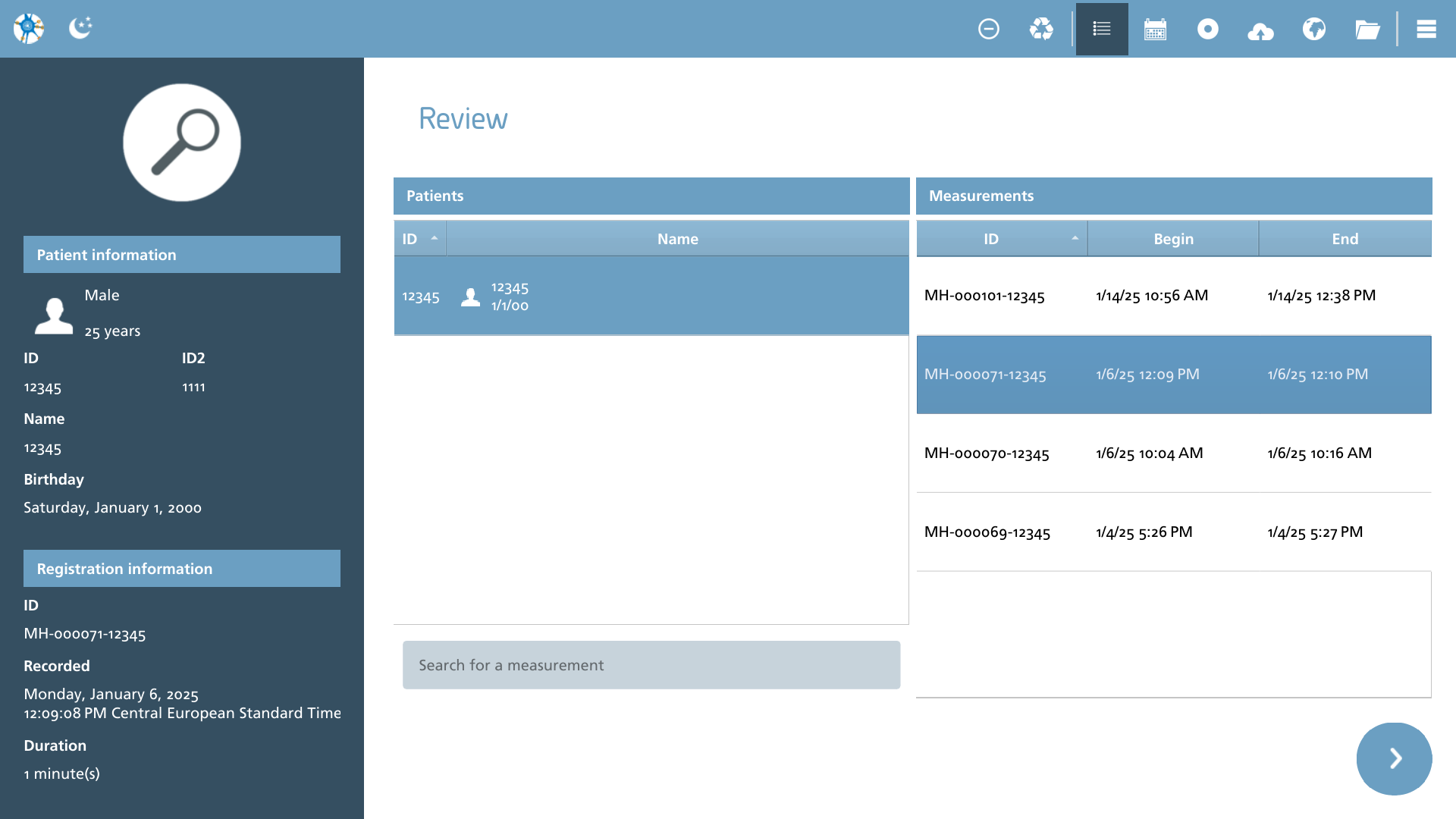Viewport: 1456px width, 819px height.
Task: Select measurement MH-000101-12345
Action: pyautogui.click(x=1174, y=296)
